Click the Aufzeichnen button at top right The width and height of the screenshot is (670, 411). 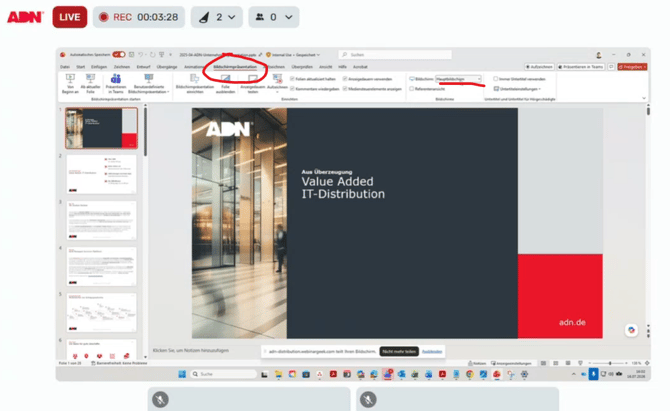[x=539, y=67]
